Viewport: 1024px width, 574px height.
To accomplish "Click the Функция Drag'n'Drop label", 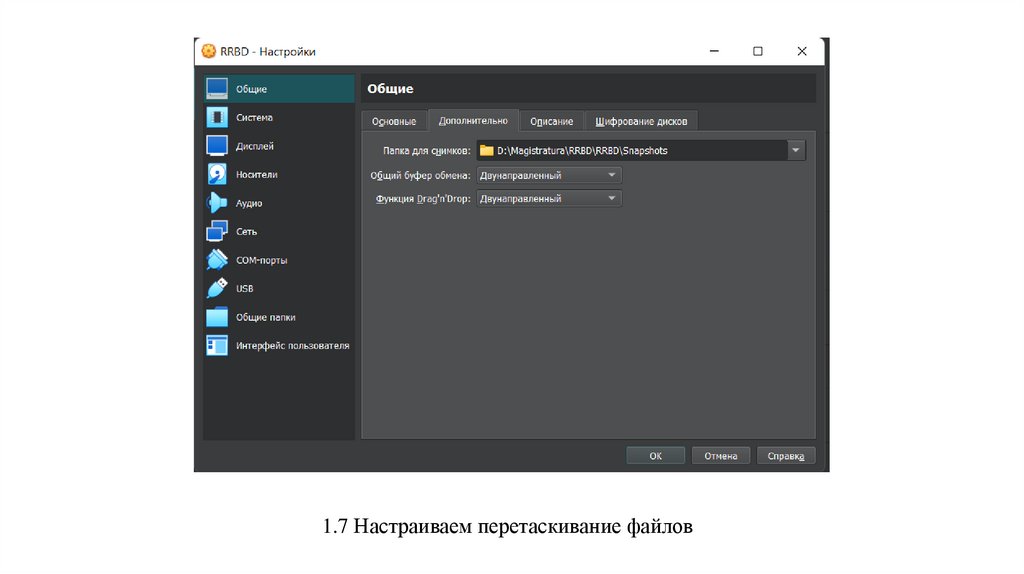I will pos(423,199).
